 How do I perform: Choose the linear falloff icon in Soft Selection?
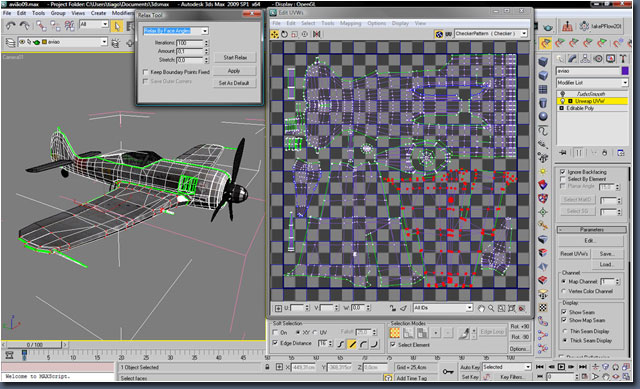click(352, 344)
